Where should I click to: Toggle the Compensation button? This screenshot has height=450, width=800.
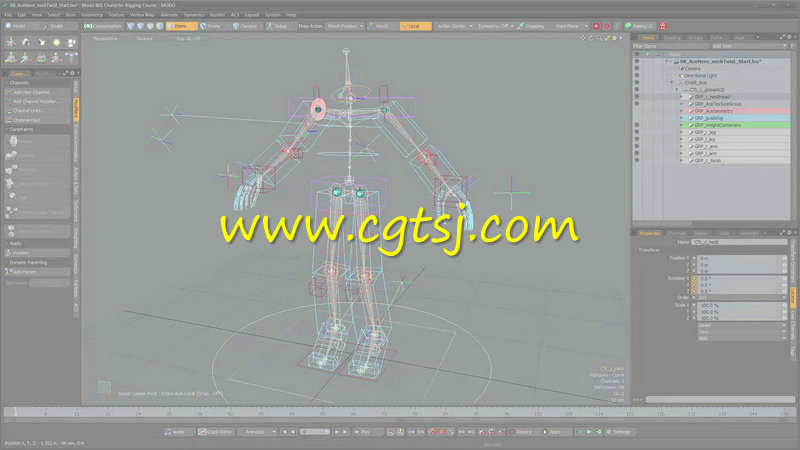click(x=103, y=26)
